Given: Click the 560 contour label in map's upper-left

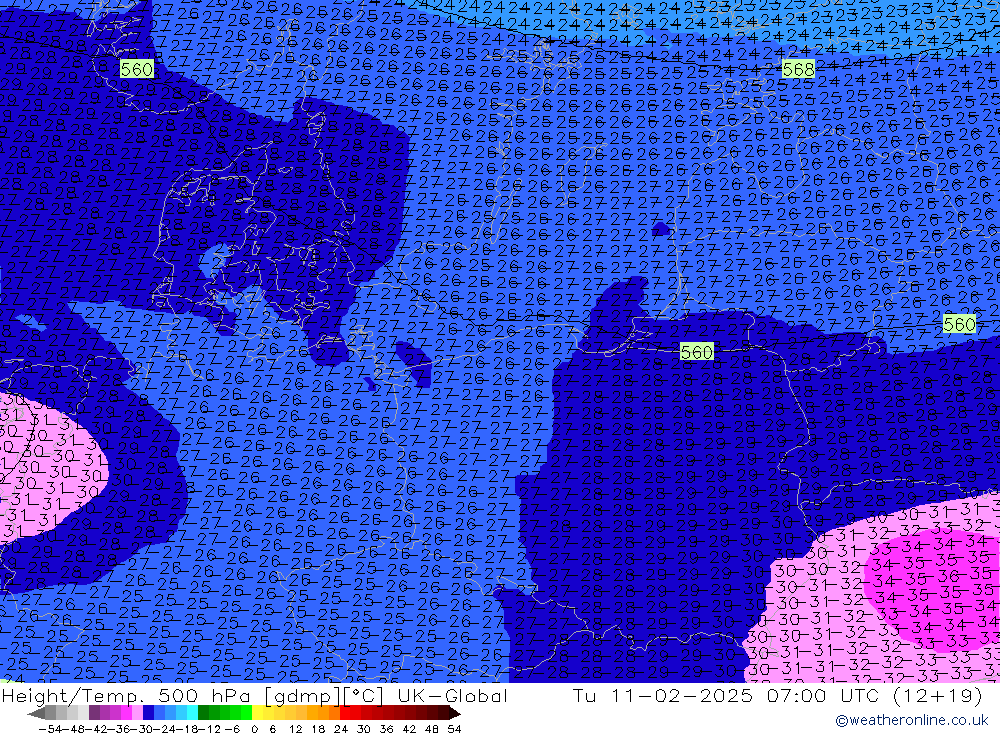Looking at the screenshot, I should (x=136, y=69).
